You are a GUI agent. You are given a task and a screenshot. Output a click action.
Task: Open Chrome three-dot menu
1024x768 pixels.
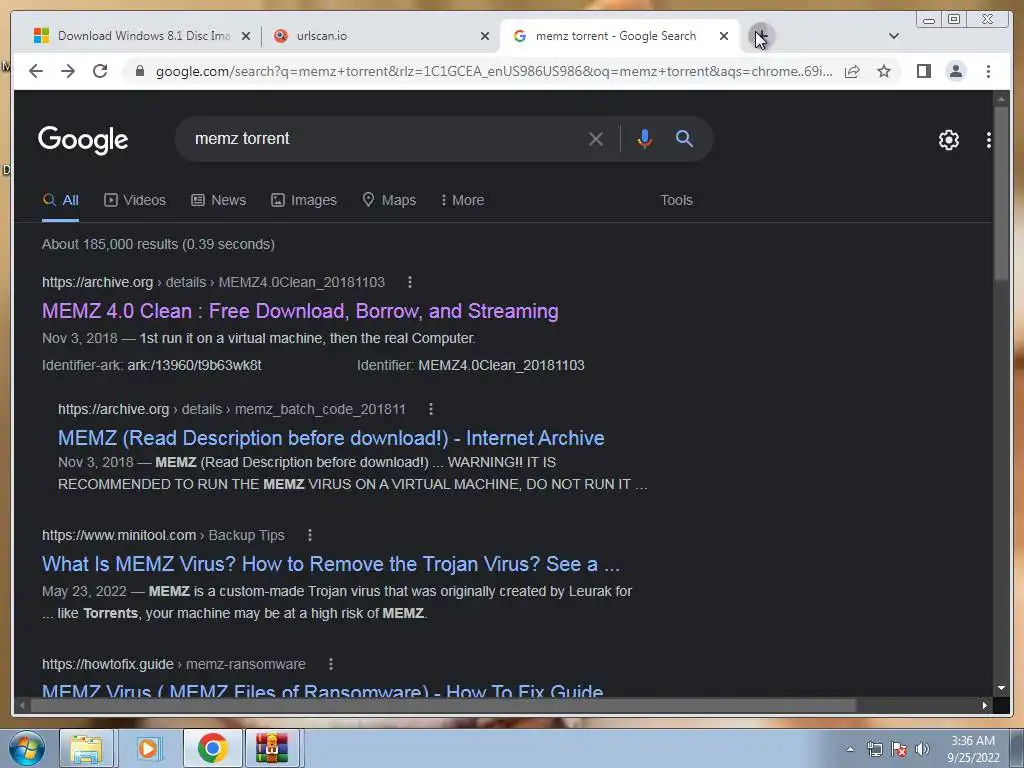(988, 71)
